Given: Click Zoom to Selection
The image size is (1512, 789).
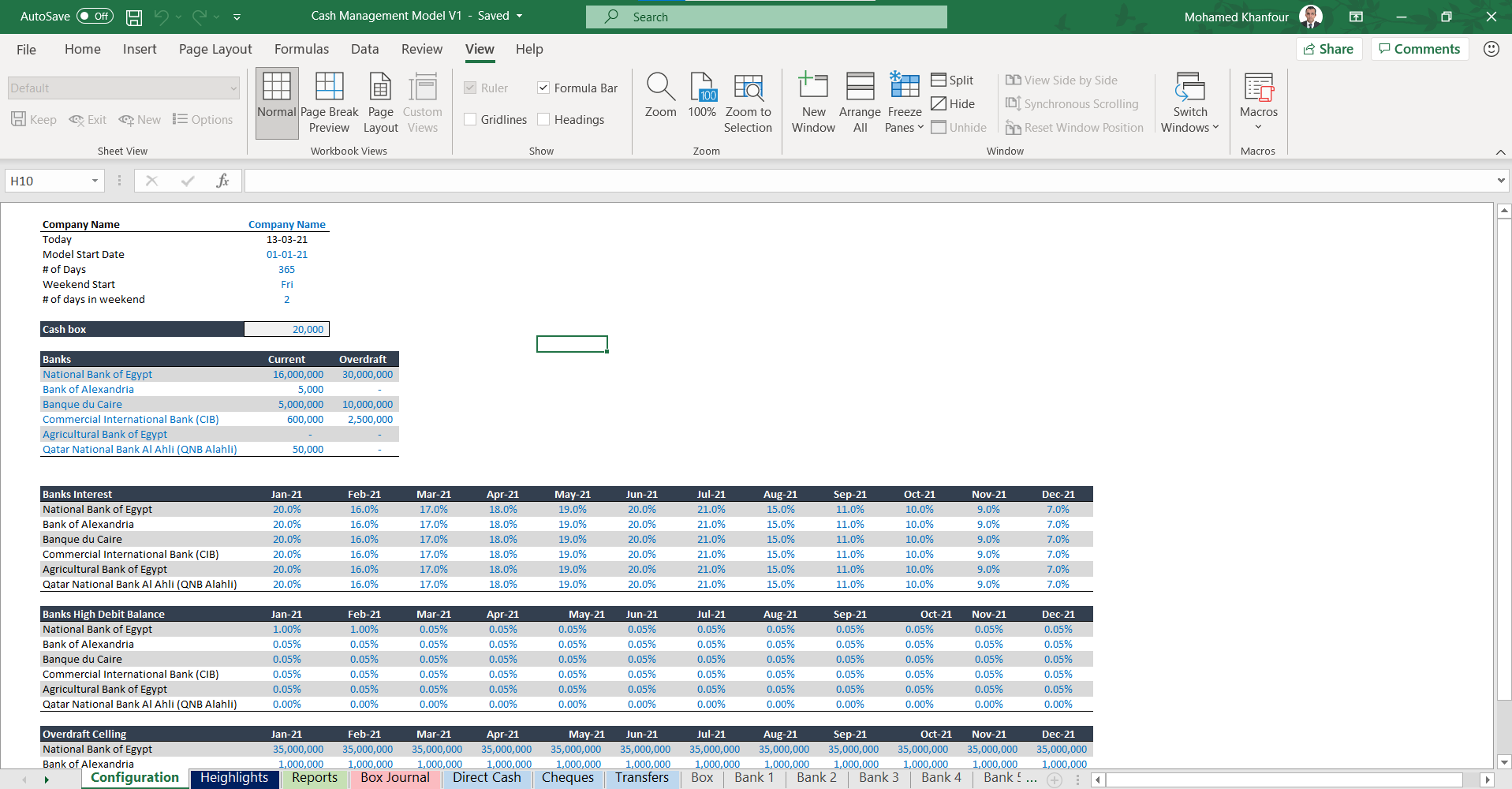Looking at the screenshot, I should 748,104.
